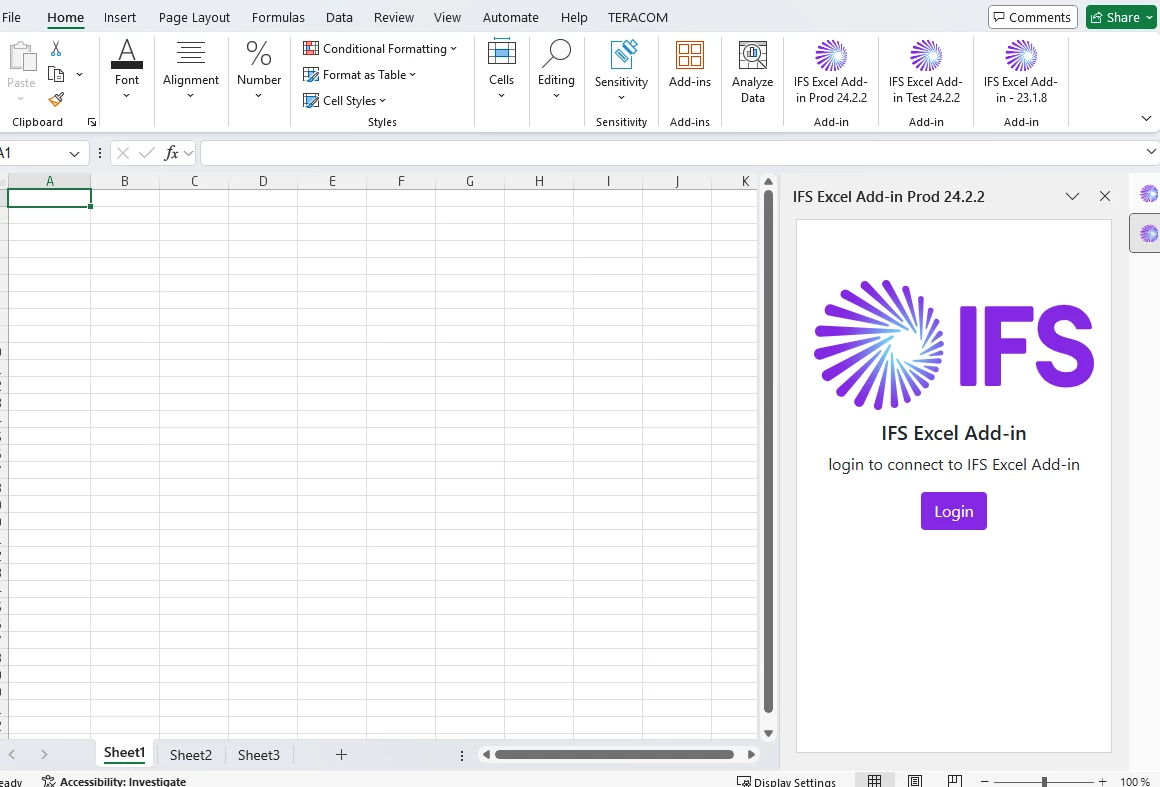Image resolution: width=1160 pixels, height=787 pixels.
Task: Open IFS Excel Add-in Test 24.2.2 ribbon button
Action: tap(925, 72)
